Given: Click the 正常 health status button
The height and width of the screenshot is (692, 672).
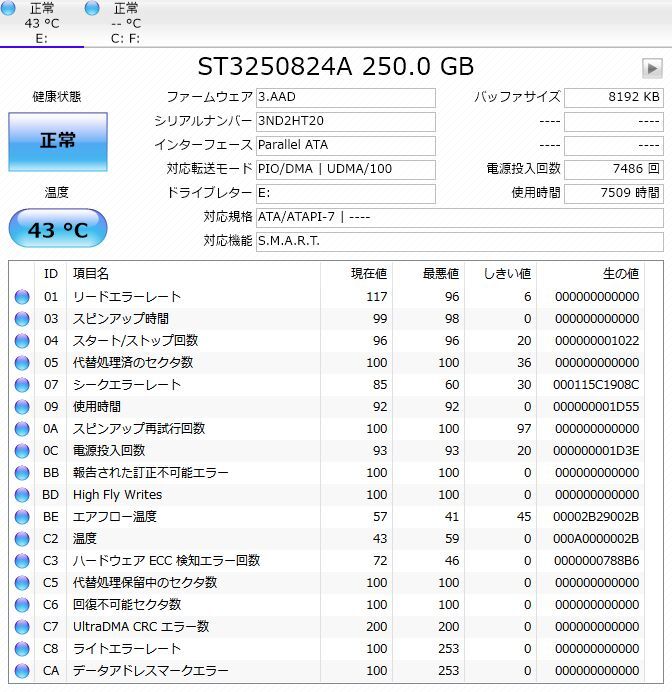Looking at the screenshot, I should 57,141.
